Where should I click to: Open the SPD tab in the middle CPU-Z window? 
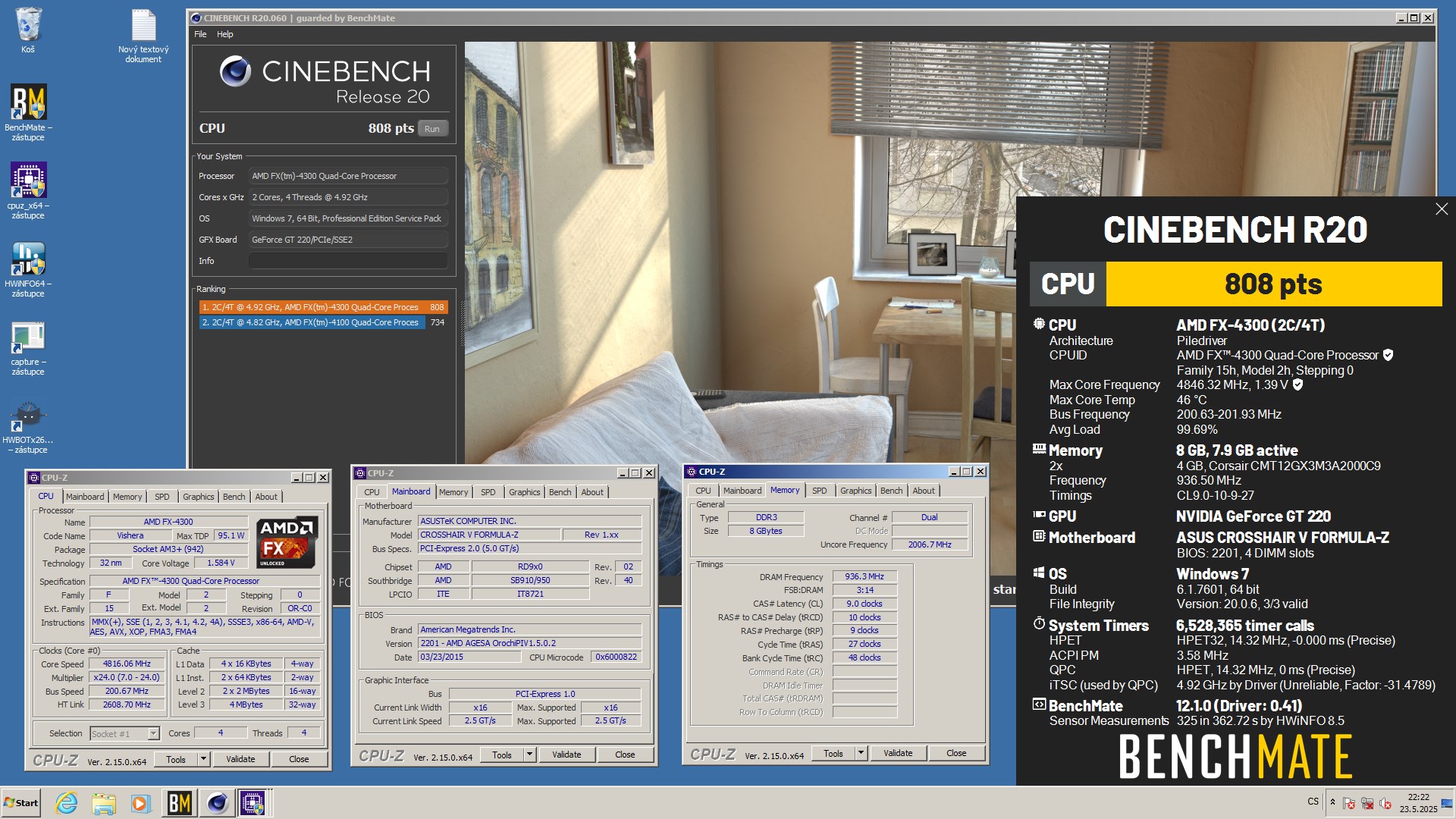(488, 492)
